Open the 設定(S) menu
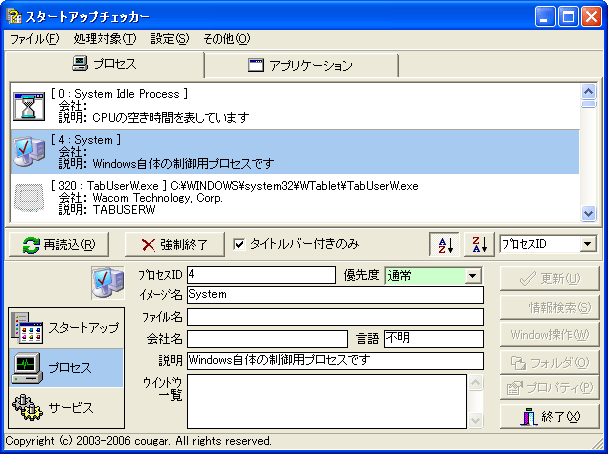Screen dimensions: 608x454 point(169,39)
